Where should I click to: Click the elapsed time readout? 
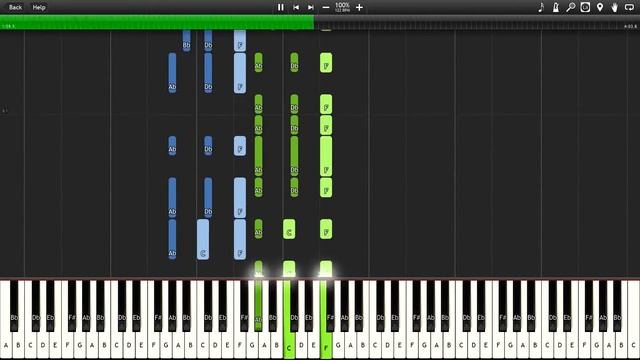[8, 26]
